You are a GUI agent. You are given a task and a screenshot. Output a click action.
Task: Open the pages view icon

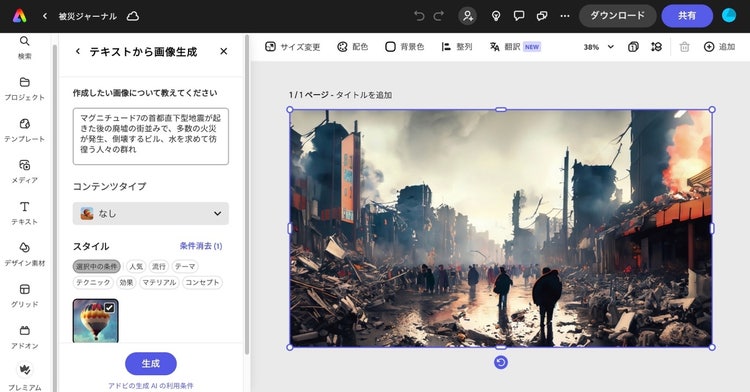[633, 47]
